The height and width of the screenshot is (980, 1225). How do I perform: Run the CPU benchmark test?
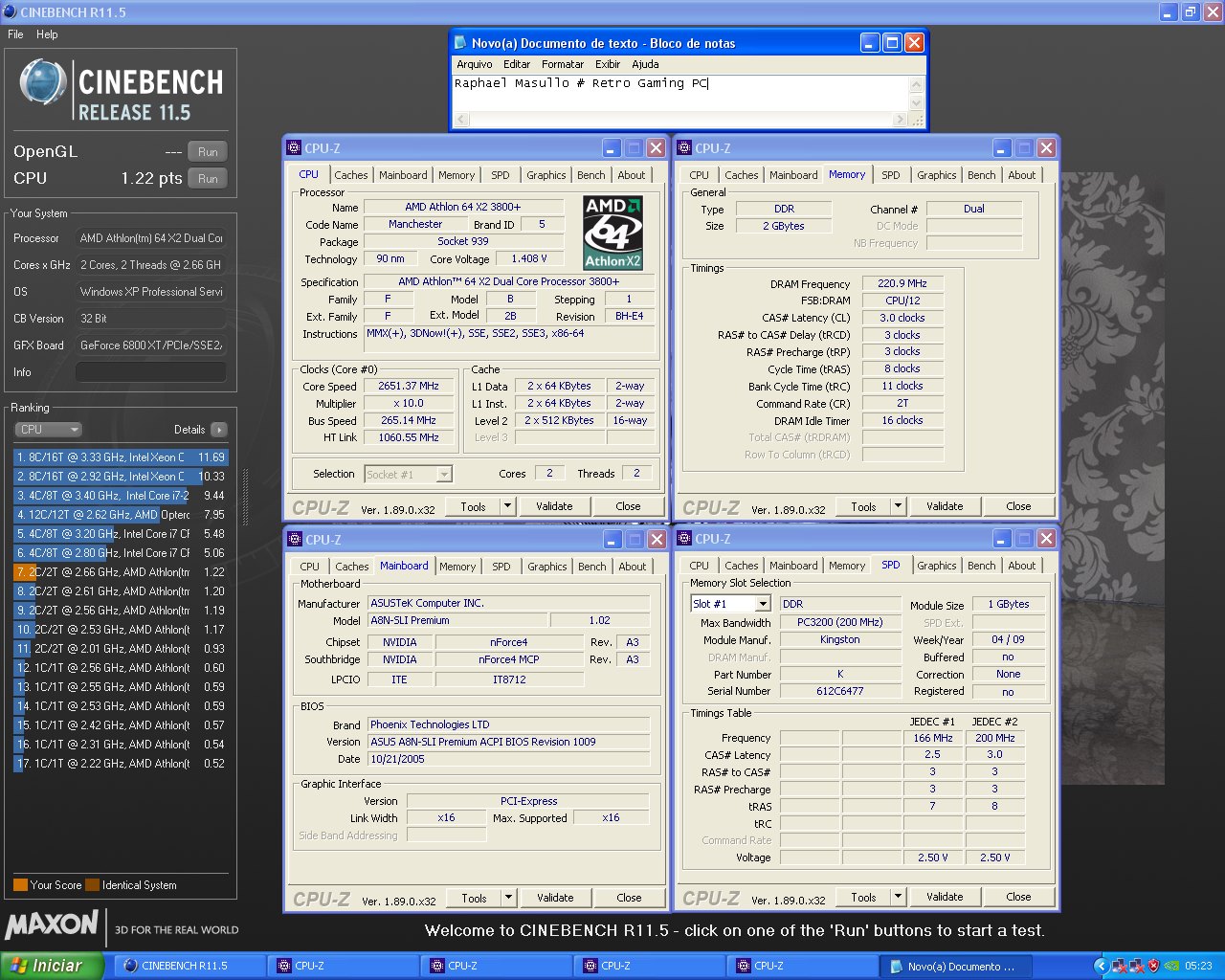coord(208,178)
